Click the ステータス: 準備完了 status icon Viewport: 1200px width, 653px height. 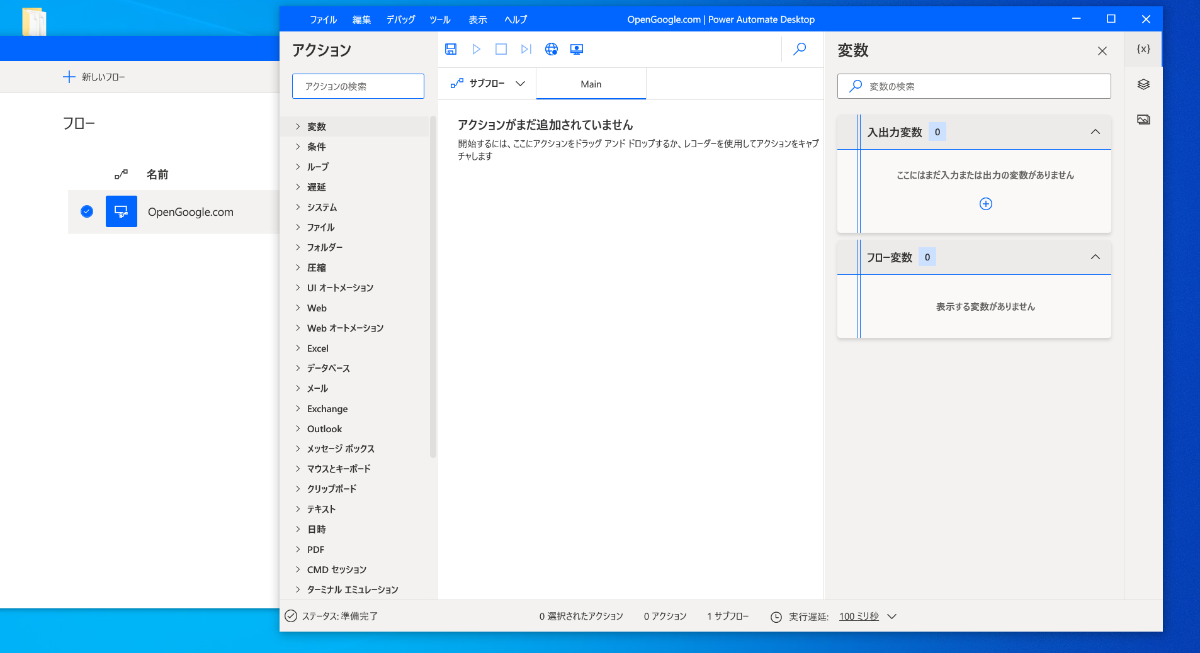pos(291,616)
